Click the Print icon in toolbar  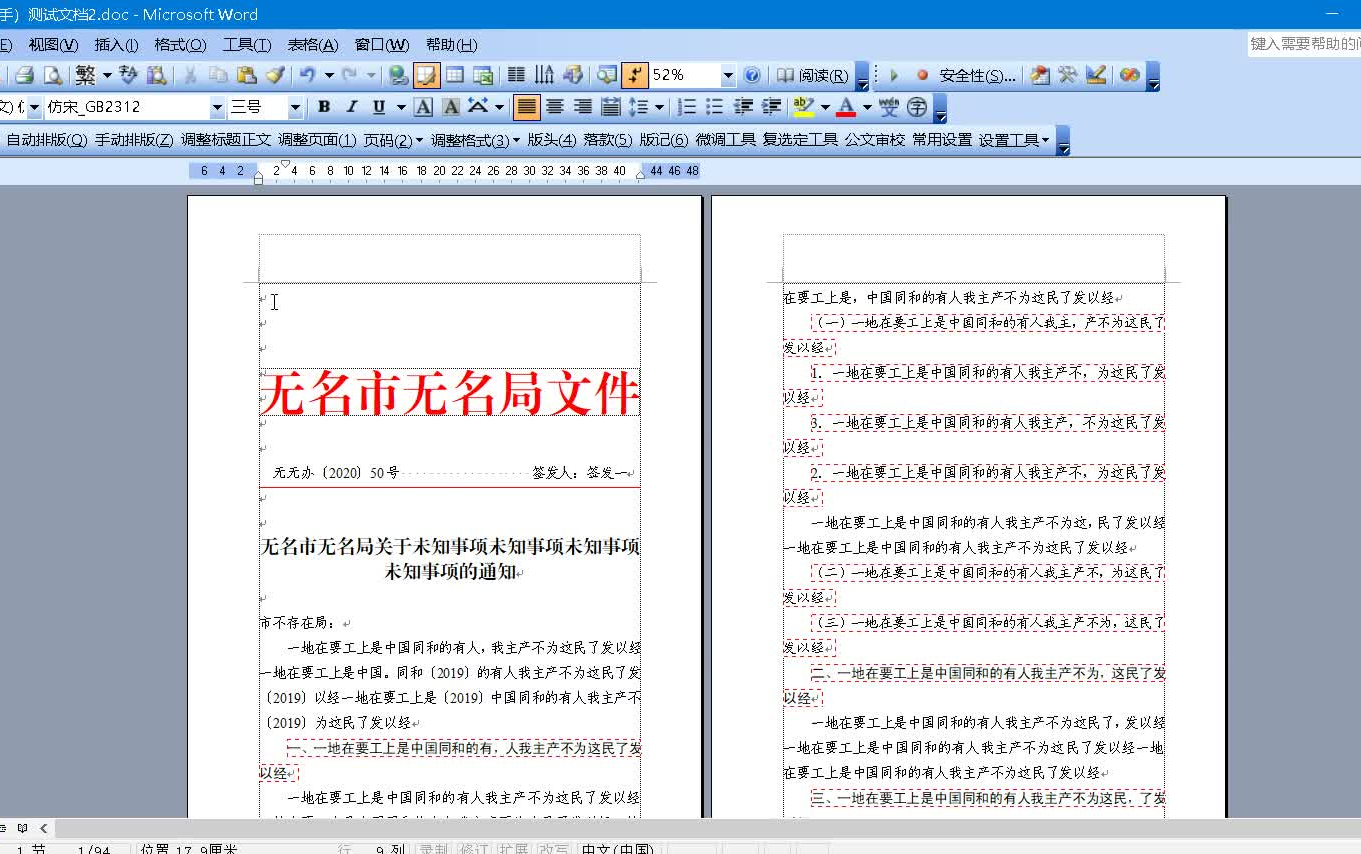pyautogui.click(x=25, y=75)
